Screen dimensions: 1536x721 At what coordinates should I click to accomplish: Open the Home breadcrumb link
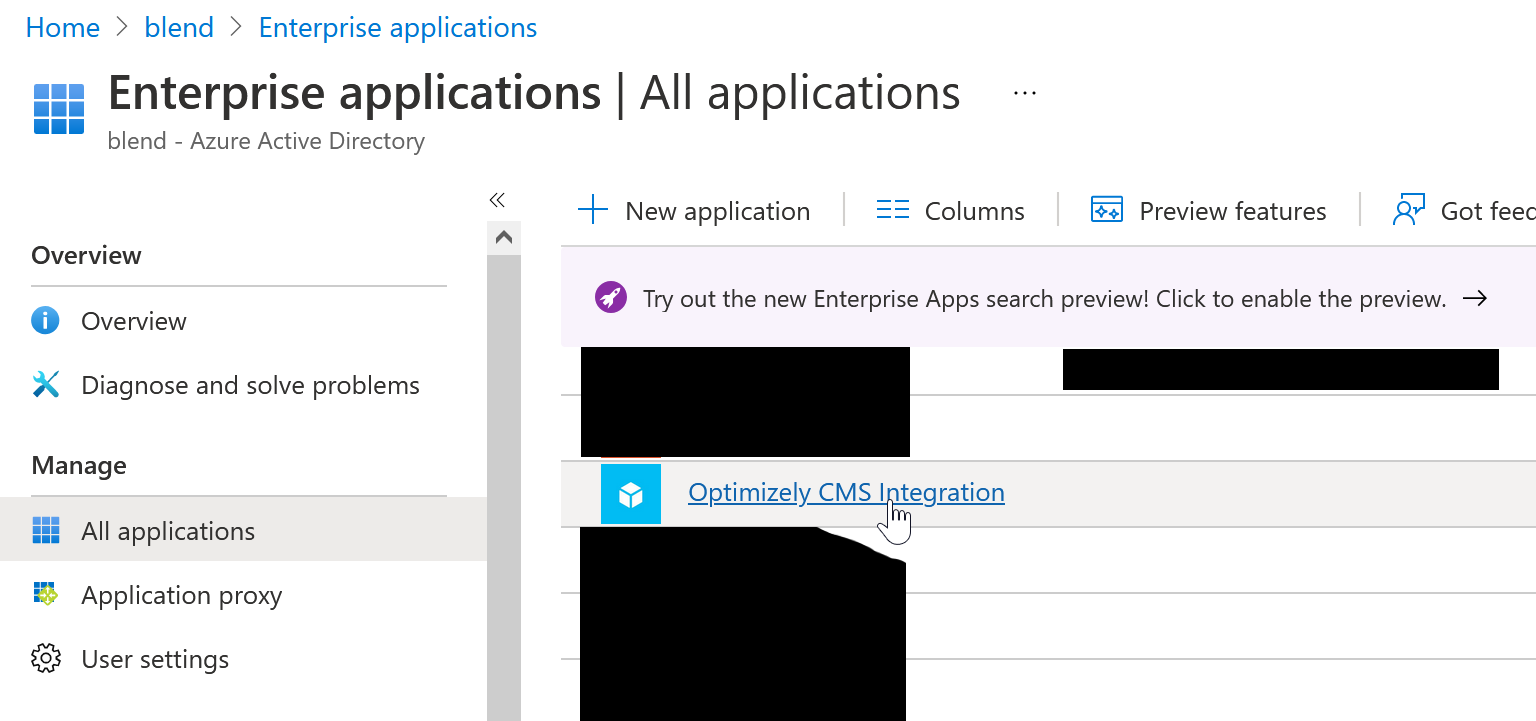[x=62, y=28]
